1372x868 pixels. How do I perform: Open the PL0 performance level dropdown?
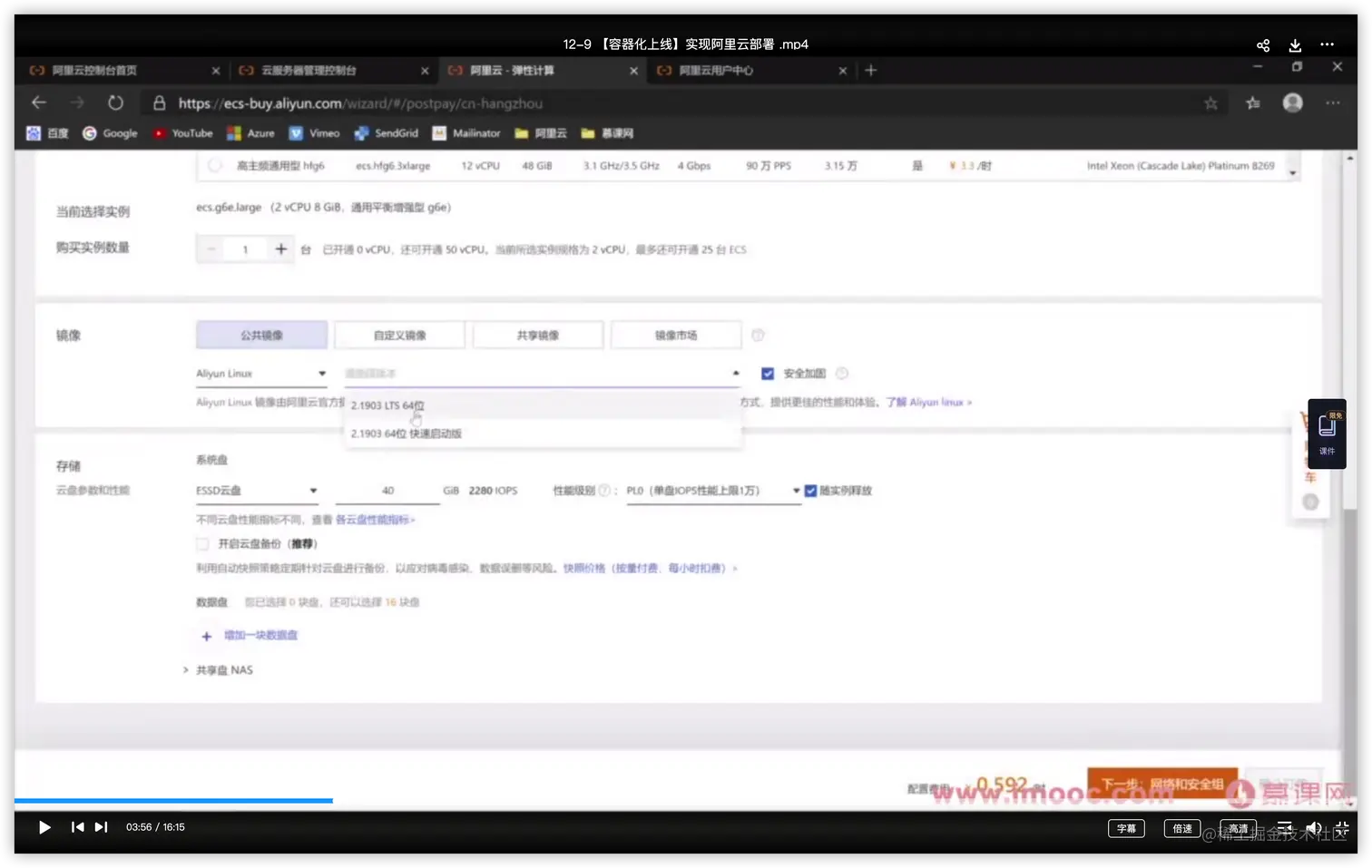713,491
